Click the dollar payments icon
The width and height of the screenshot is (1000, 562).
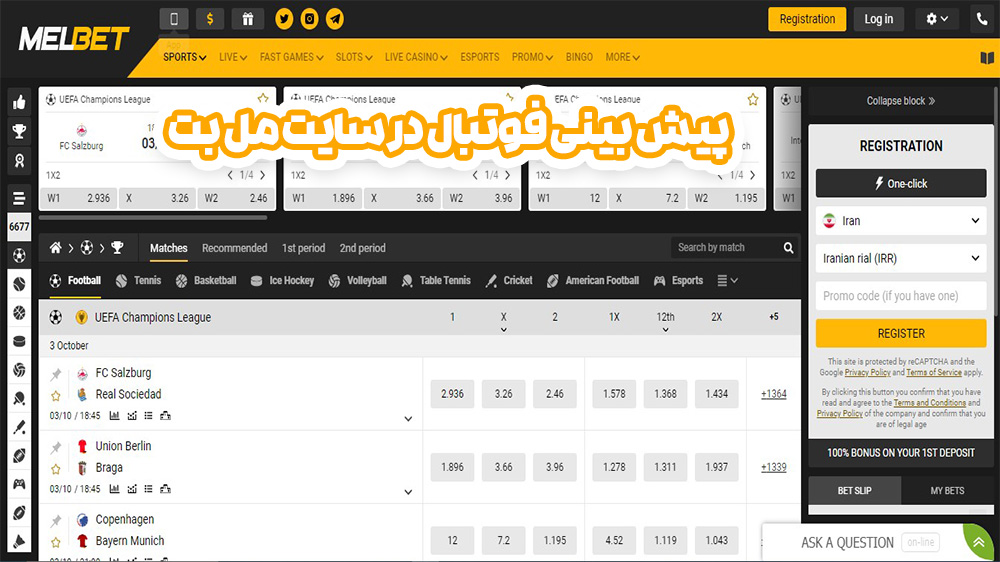210,19
